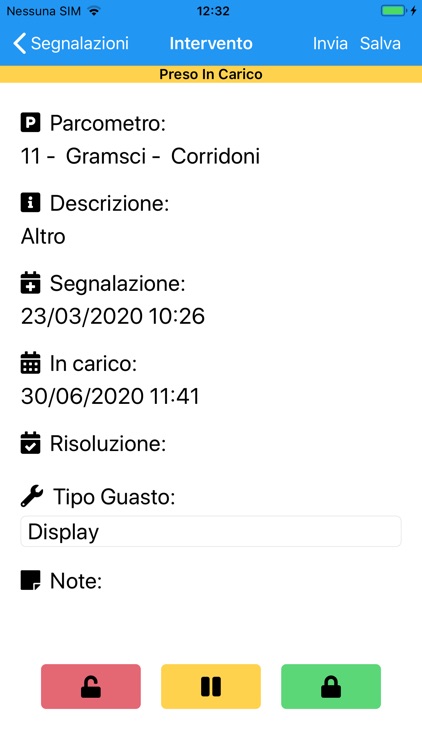The width and height of the screenshot is (422, 750).
Task: Tap the yellow pause button
Action: coord(211,686)
